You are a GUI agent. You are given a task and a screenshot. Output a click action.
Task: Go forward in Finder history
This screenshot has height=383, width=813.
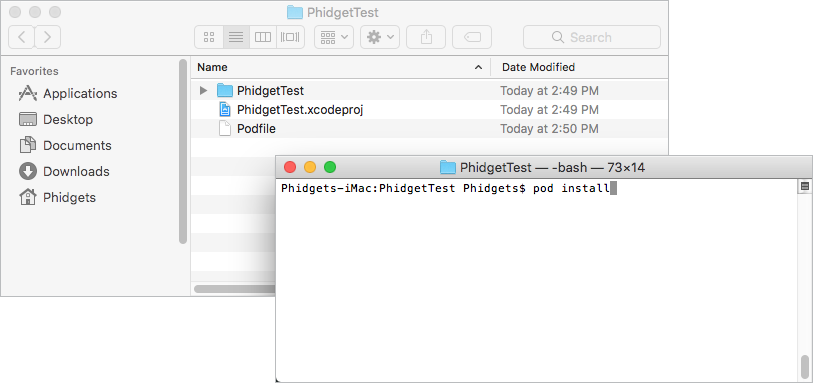pyautogui.click(x=48, y=37)
